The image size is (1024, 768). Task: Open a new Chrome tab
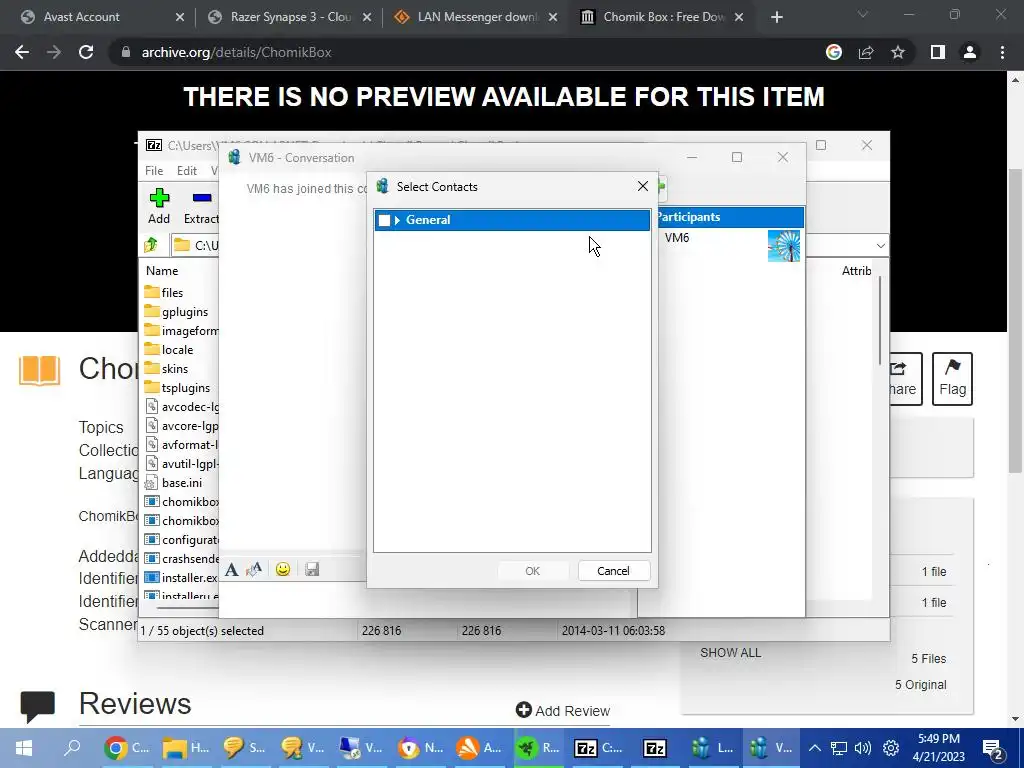(776, 17)
